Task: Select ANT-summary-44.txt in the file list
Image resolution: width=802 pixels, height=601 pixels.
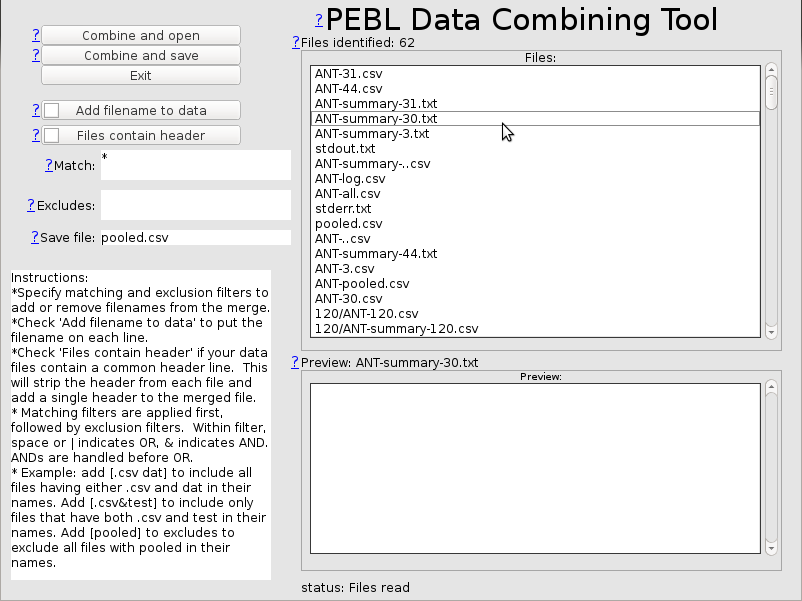Action: point(535,254)
